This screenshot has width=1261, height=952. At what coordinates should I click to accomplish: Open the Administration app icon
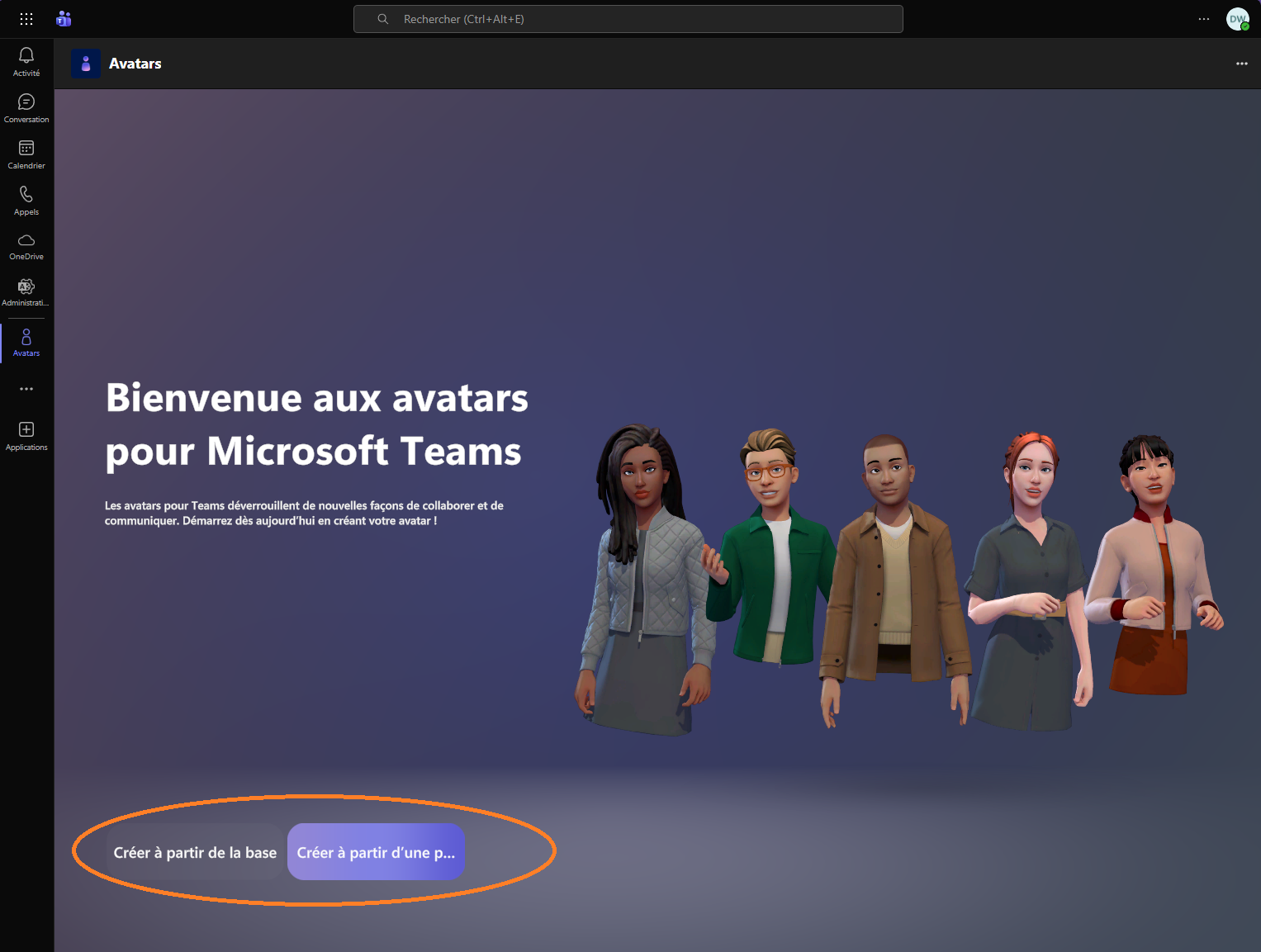[x=26, y=289]
